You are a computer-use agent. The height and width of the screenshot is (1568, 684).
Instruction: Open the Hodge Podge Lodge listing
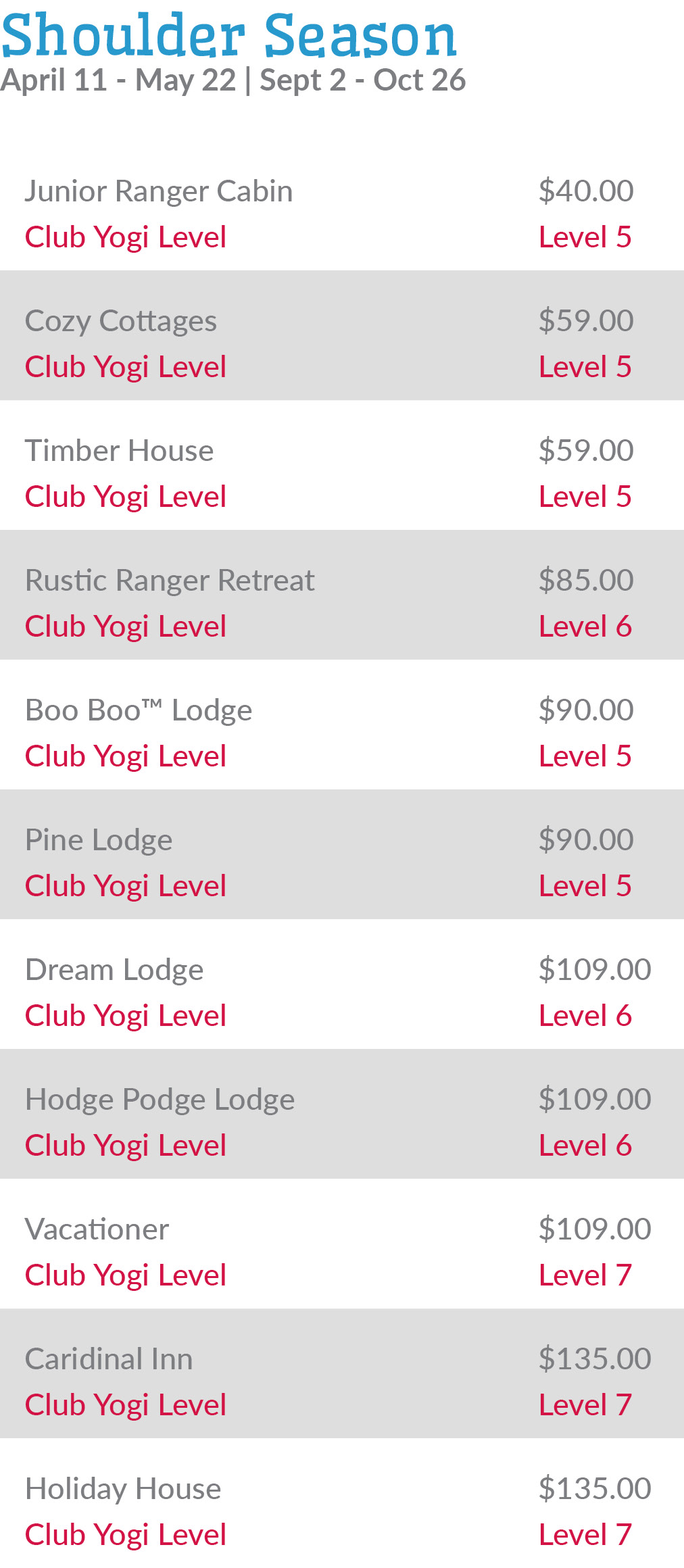click(x=160, y=1100)
